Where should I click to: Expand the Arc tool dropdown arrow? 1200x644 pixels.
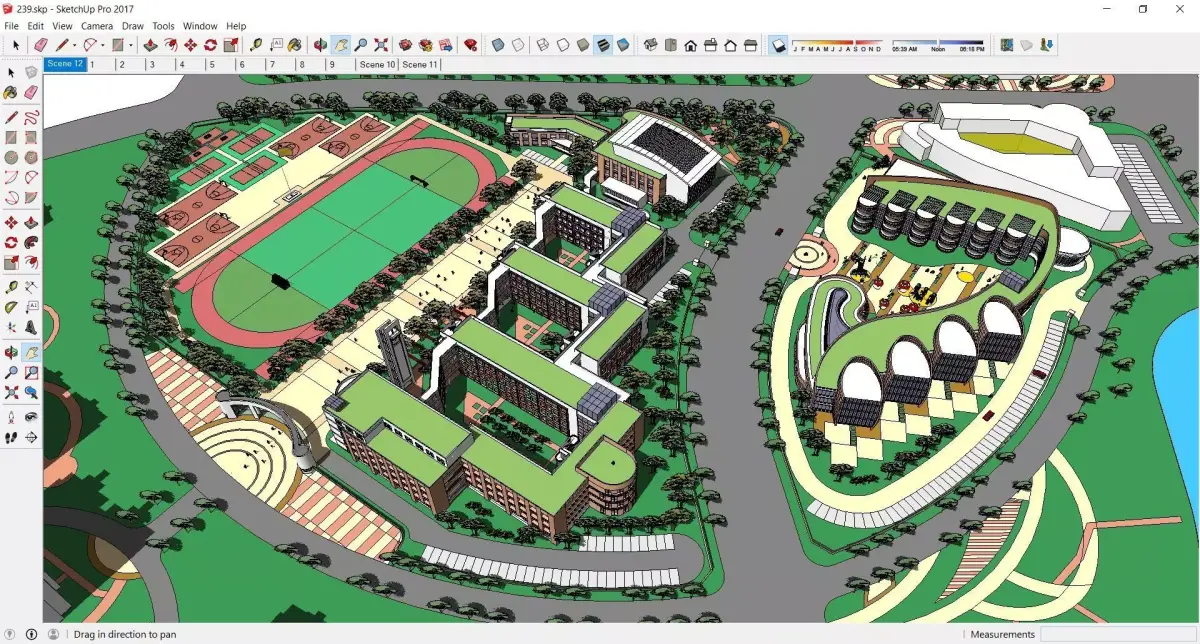(x=103, y=45)
